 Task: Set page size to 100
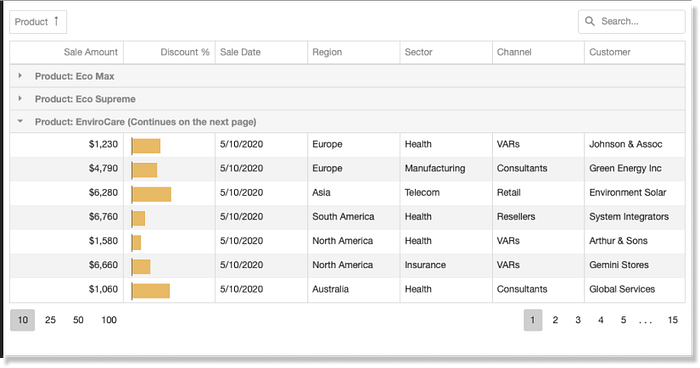pyautogui.click(x=109, y=320)
